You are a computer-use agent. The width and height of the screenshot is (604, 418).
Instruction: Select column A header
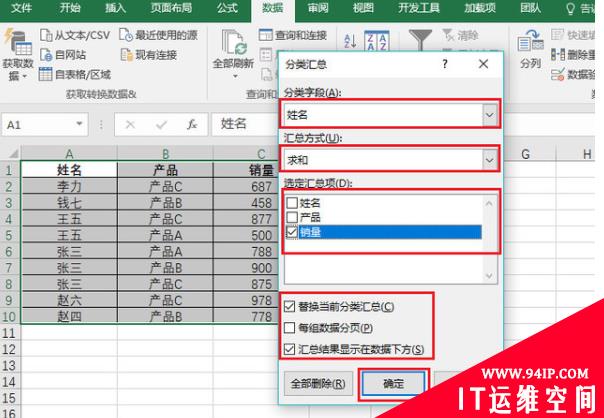point(69,154)
